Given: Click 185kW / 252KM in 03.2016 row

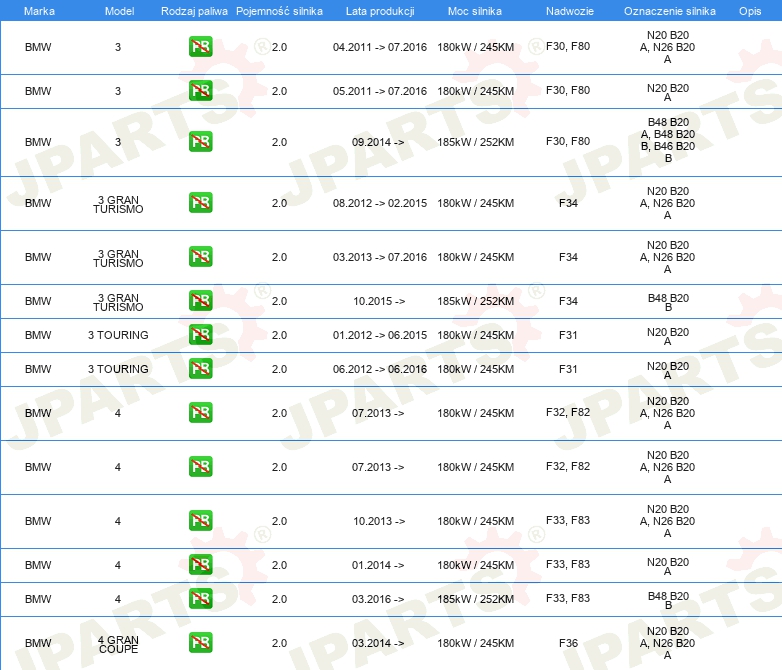Looking at the screenshot, I should coord(475,599).
